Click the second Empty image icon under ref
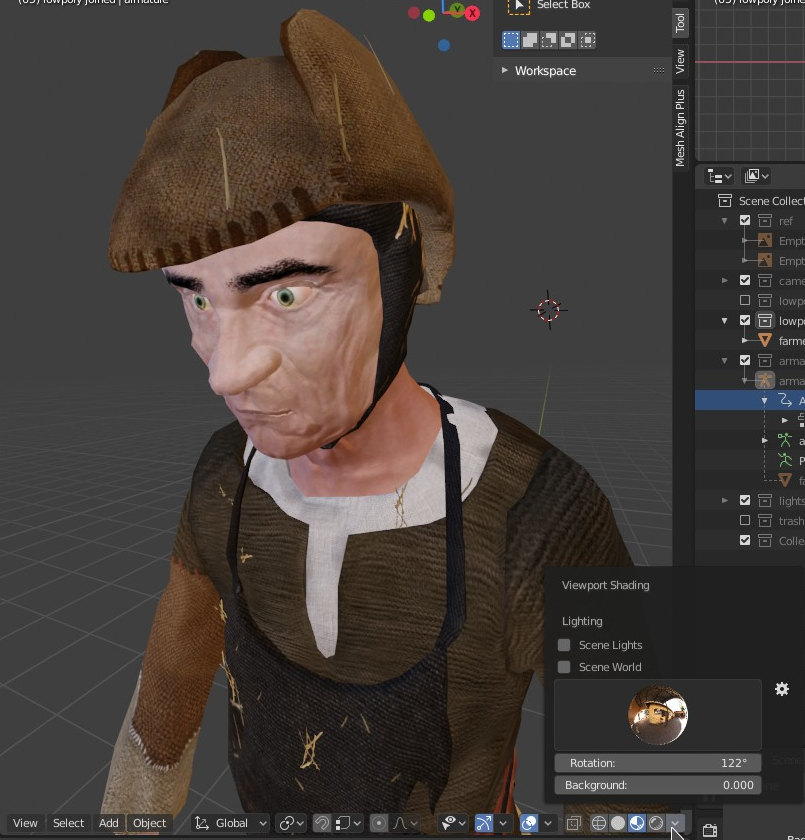 (765, 260)
